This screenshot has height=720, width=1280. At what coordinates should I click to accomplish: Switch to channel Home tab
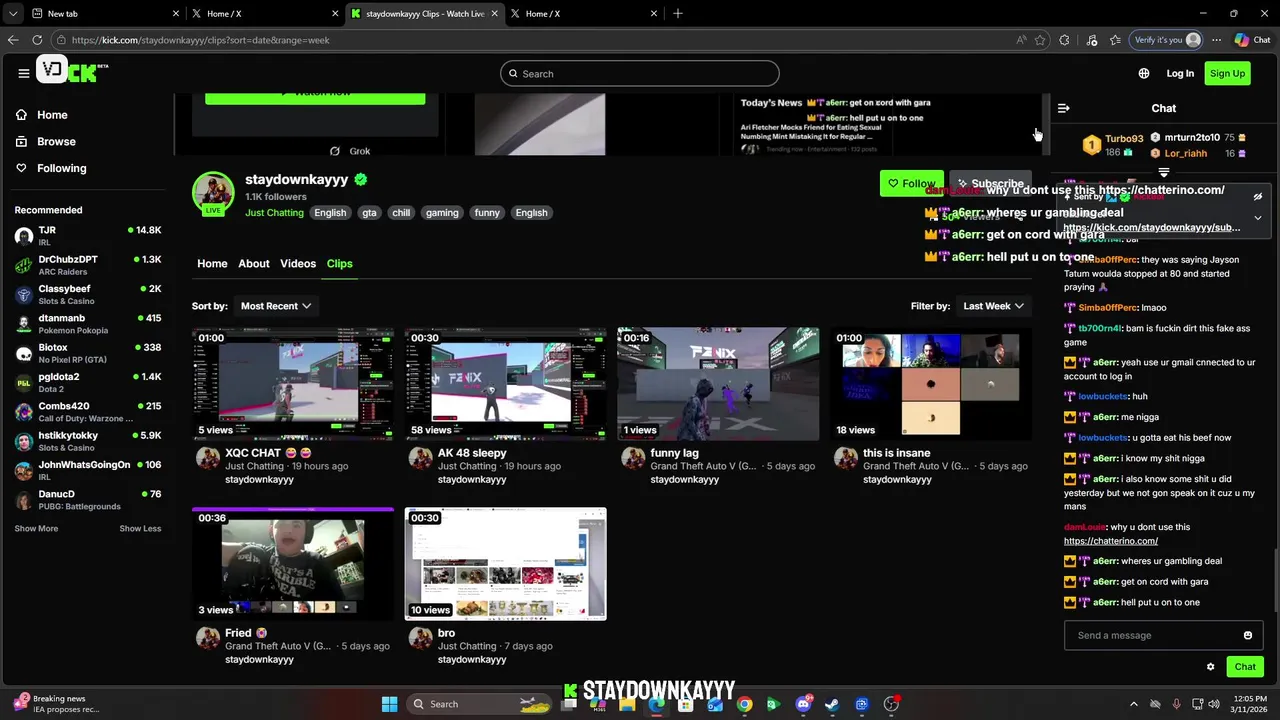[x=212, y=263]
